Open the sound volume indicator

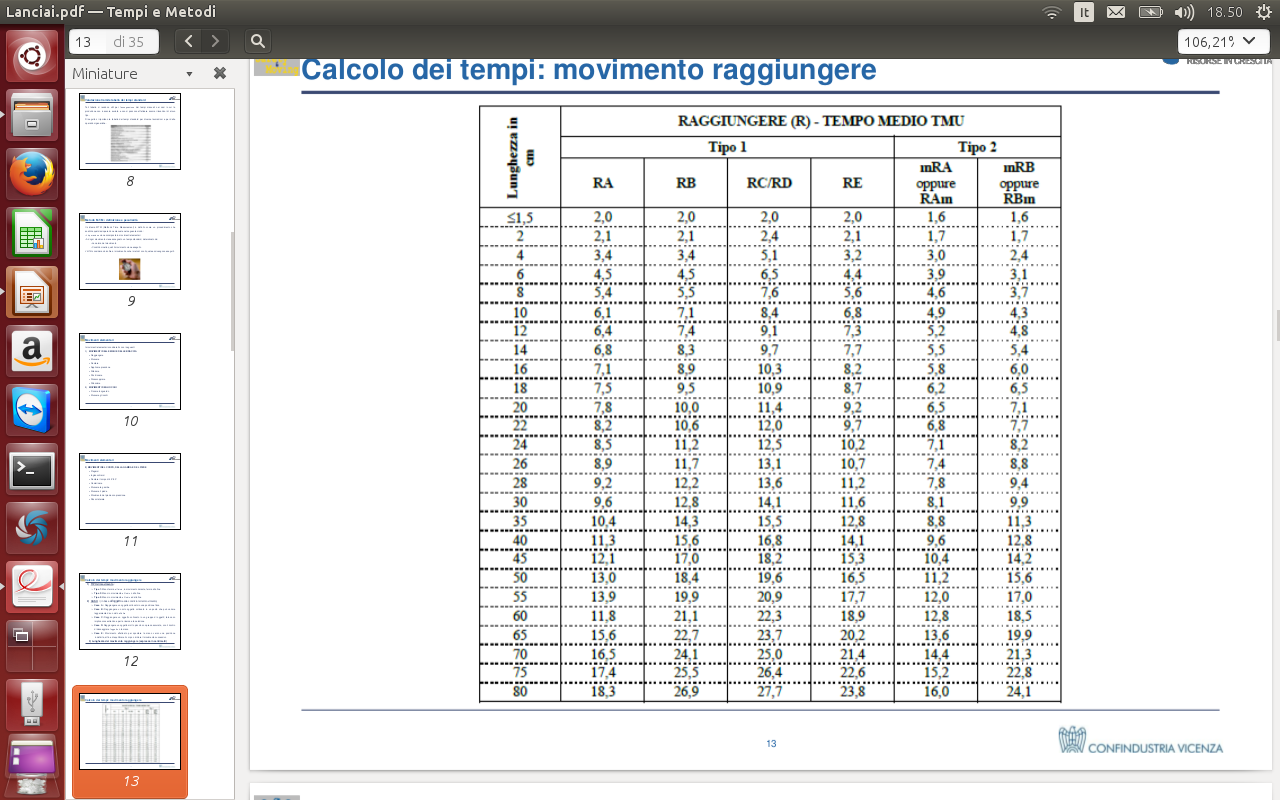(x=1184, y=12)
